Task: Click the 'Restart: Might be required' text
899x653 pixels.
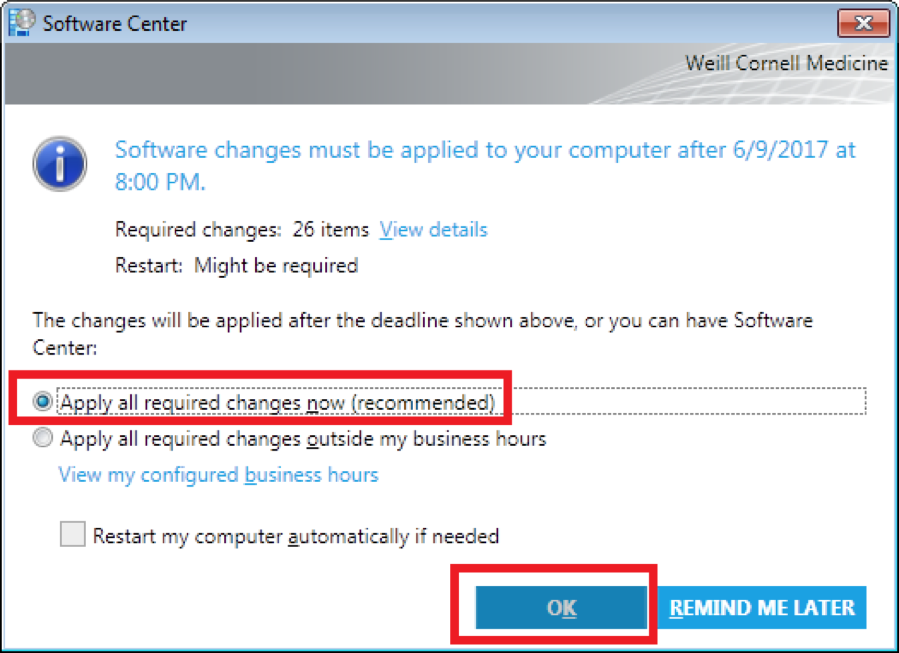Action: click(x=237, y=266)
